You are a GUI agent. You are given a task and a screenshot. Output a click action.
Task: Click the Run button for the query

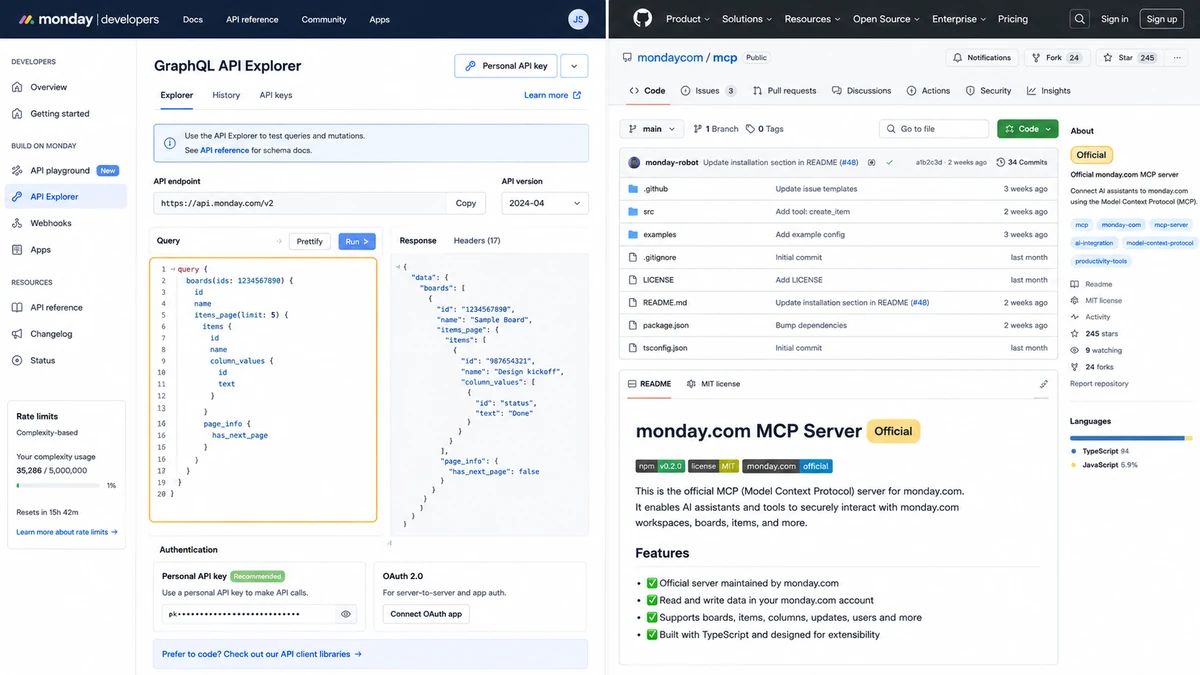pyautogui.click(x=358, y=241)
